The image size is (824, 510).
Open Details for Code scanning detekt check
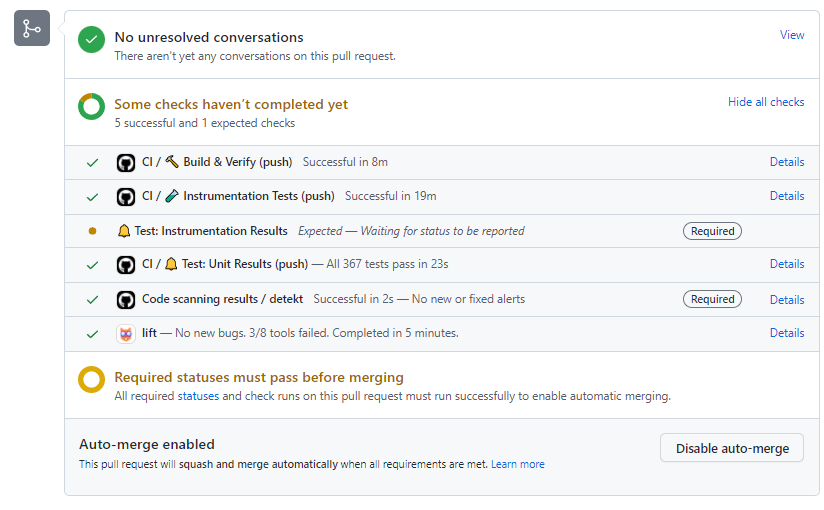[787, 299]
